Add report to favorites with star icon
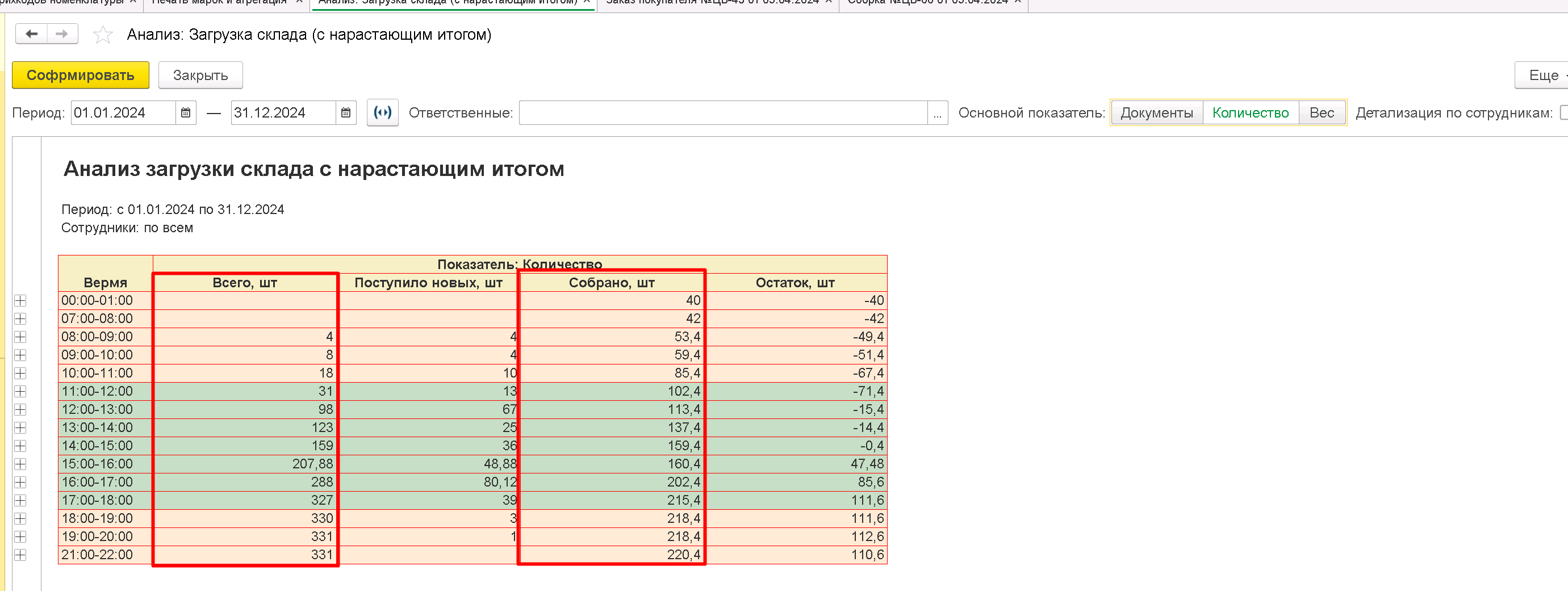 [x=103, y=35]
